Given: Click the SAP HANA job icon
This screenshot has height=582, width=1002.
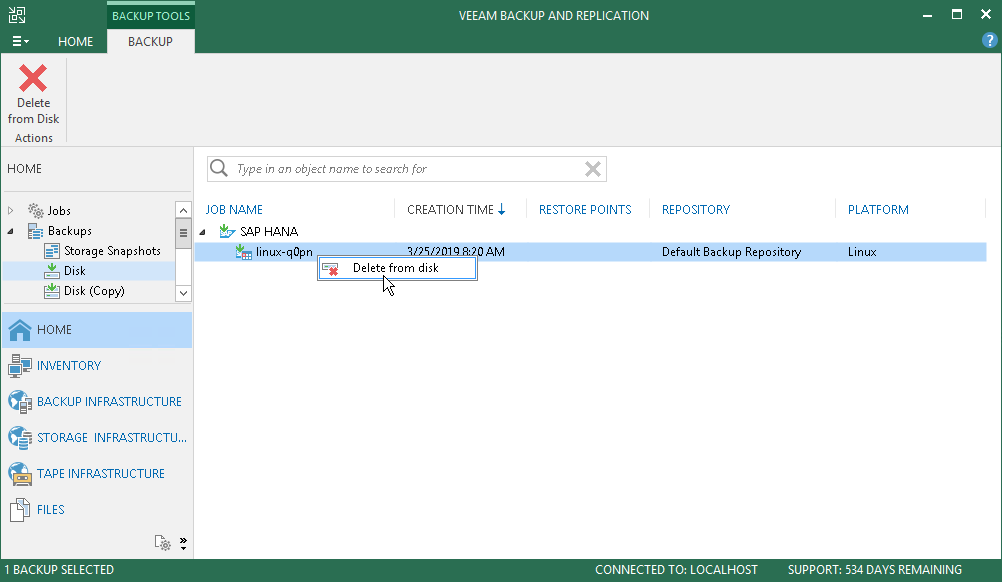Looking at the screenshot, I should (227, 231).
